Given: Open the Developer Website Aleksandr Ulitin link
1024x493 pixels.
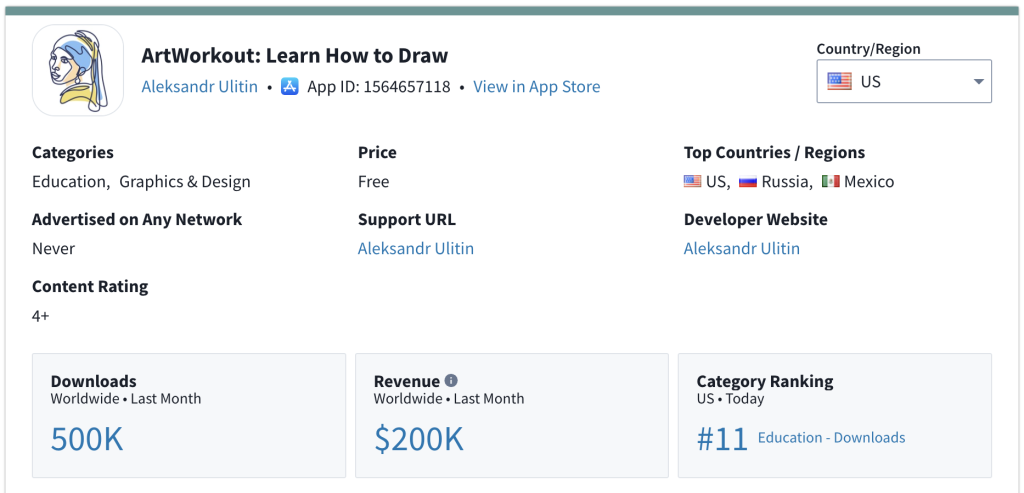Looking at the screenshot, I should click(742, 248).
